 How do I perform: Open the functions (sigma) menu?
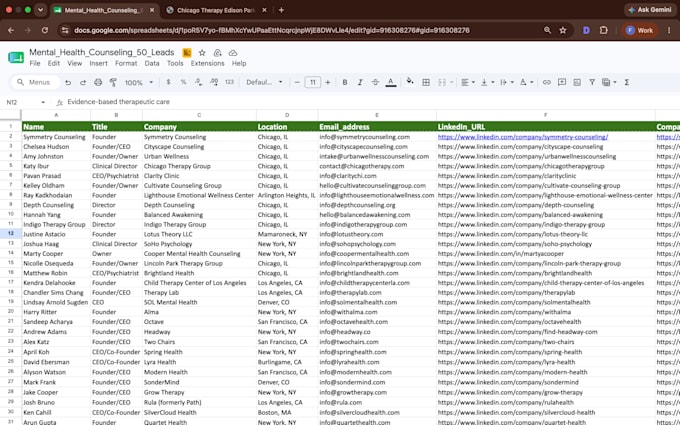[x=627, y=82]
